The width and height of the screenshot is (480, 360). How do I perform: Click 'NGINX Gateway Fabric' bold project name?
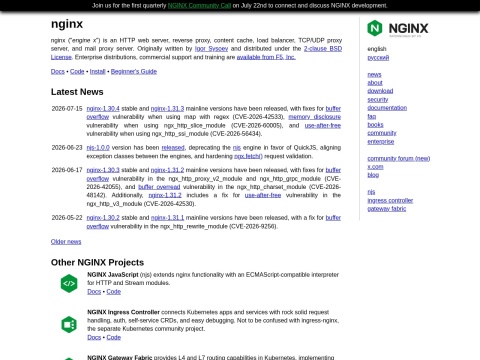pyautogui.click(x=120, y=357)
